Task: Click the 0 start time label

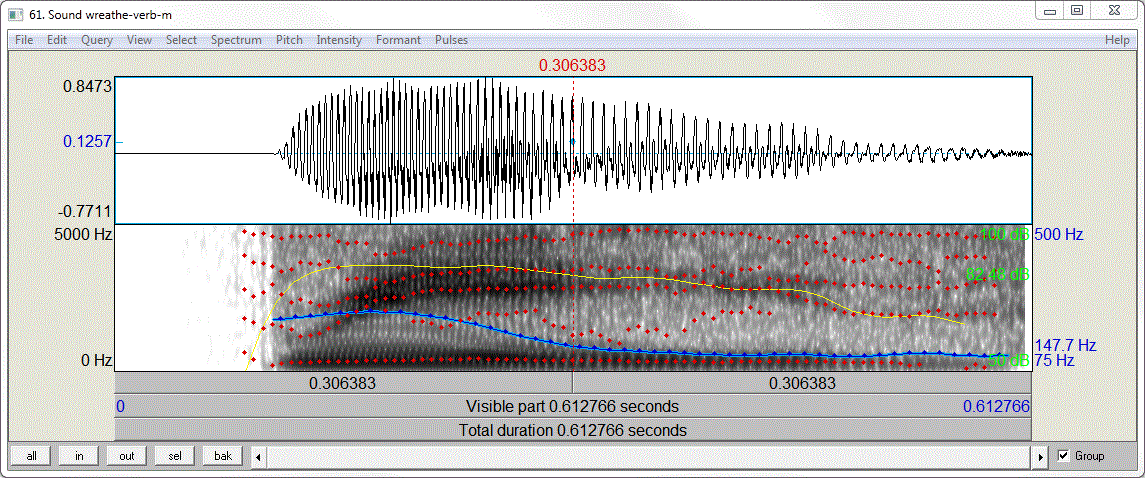Action: (x=120, y=406)
